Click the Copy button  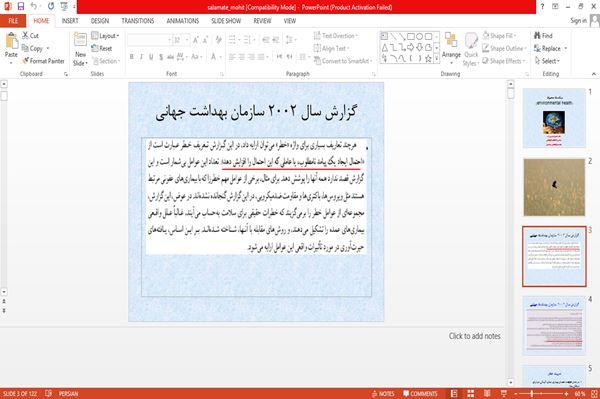[x=33, y=48]
